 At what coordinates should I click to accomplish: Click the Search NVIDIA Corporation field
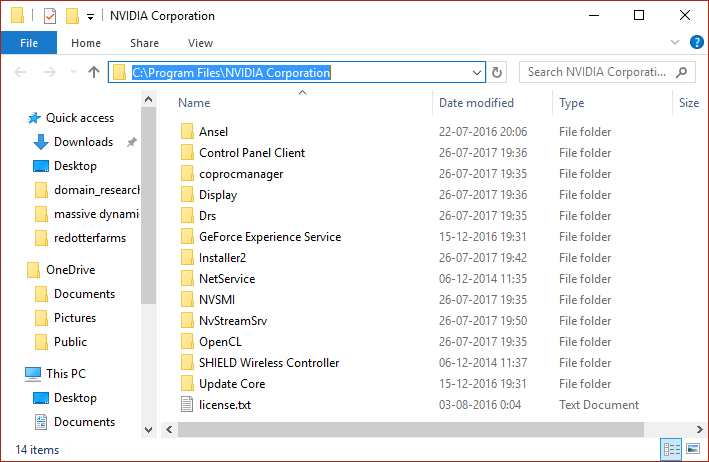(x=598, y=72)
